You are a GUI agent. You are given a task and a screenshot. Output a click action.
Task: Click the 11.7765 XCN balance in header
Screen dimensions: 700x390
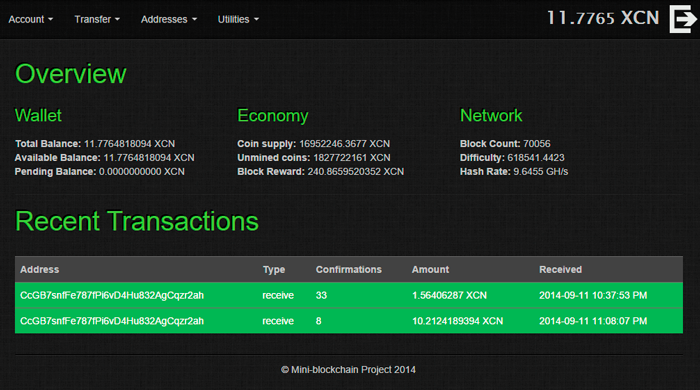pyautogui.click(x=603, y=18)
